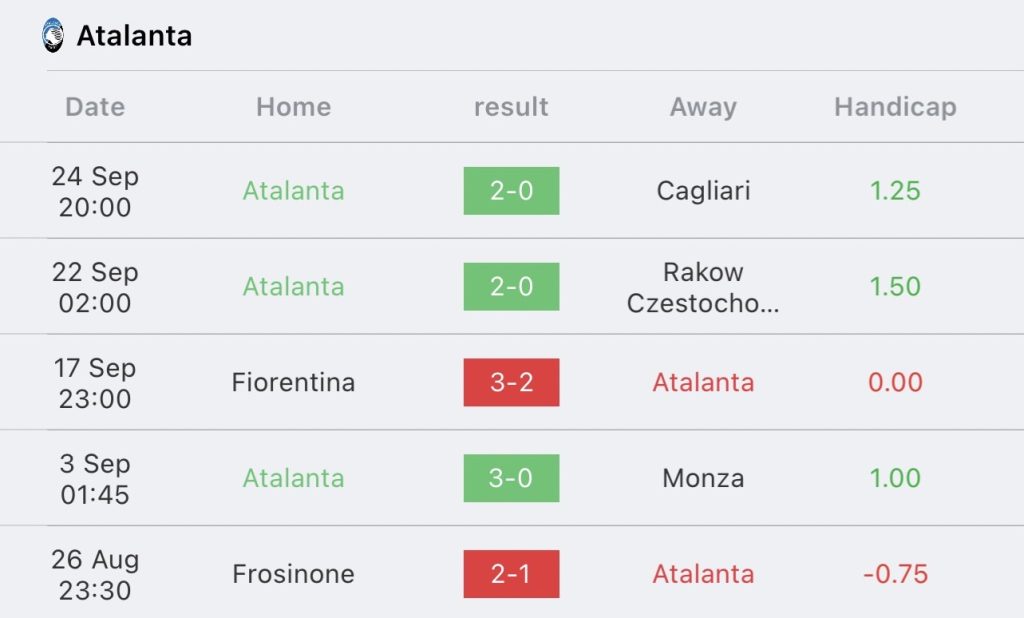Click the -0.75 handicap value
This screenshot has width=1024, height=618.
pos(895,574)
